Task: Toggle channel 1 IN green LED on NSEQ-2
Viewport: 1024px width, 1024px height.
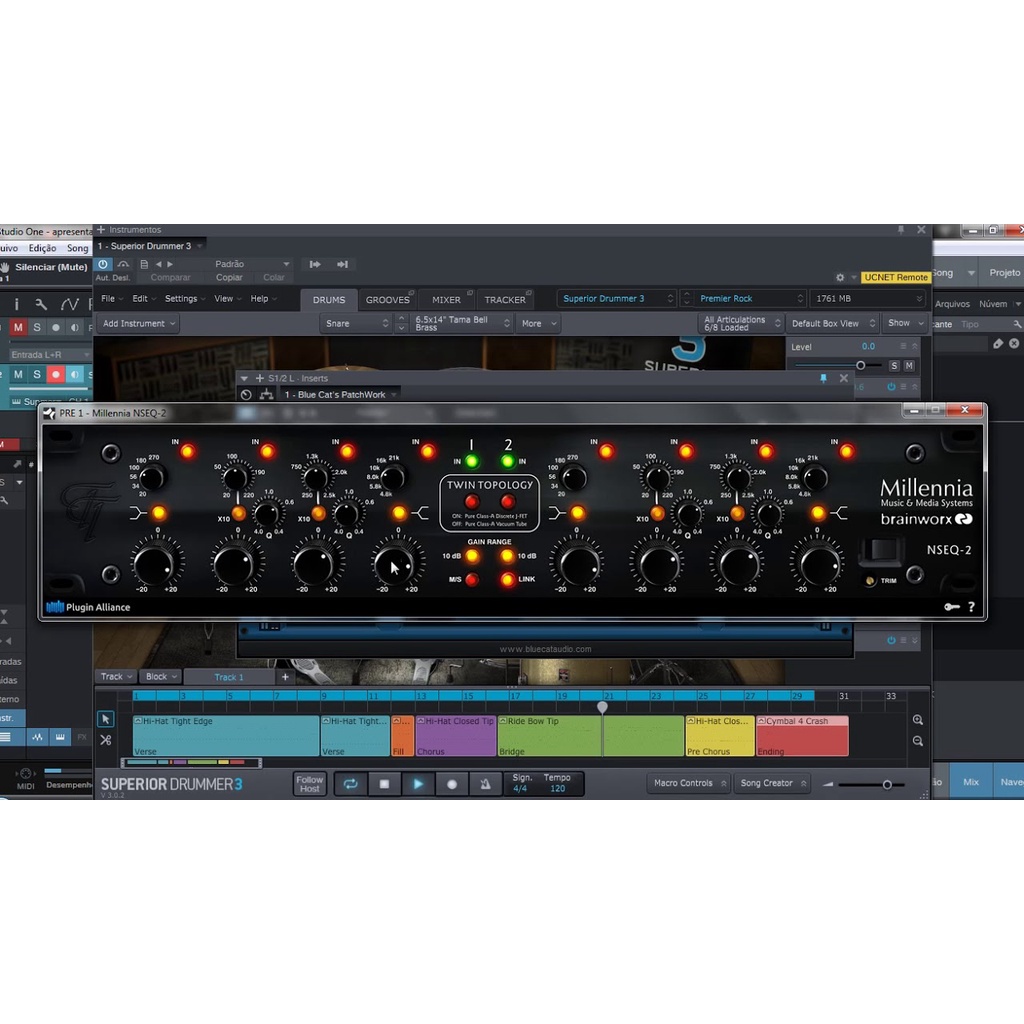Action: [472, 462]
